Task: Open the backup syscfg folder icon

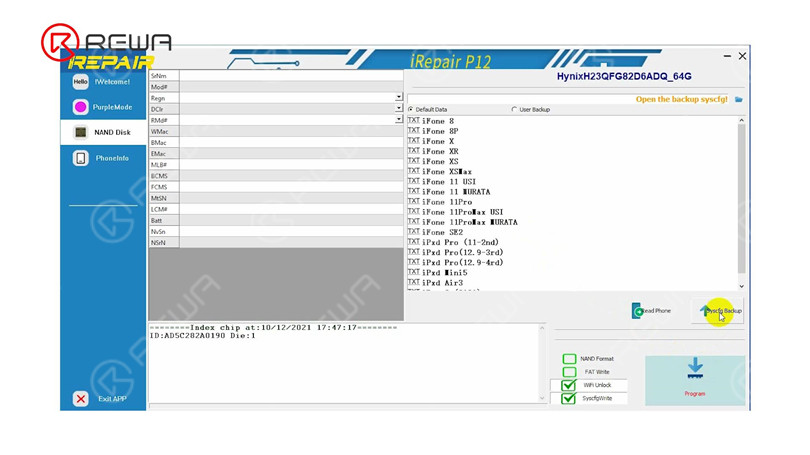Action: point(739,99)
